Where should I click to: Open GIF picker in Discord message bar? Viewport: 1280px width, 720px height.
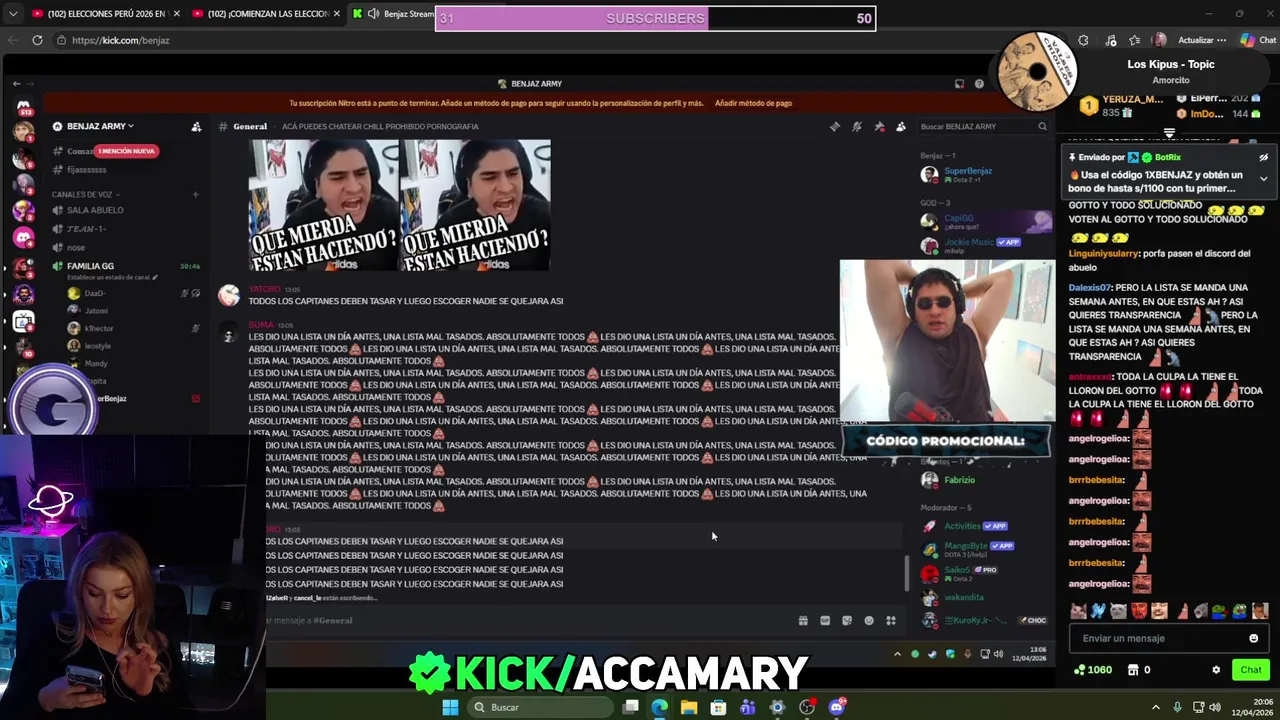pyautogui.click(x=825, y=621)
